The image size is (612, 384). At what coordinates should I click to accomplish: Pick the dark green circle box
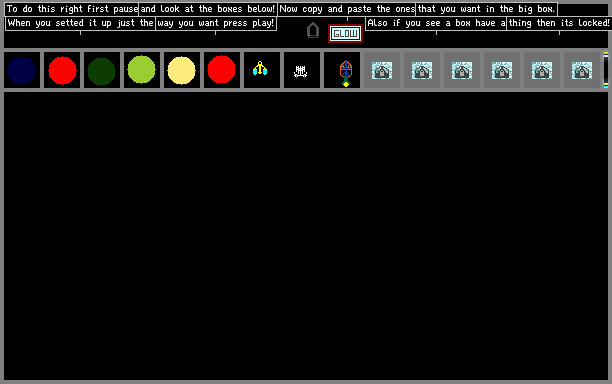tap(102, 70)
